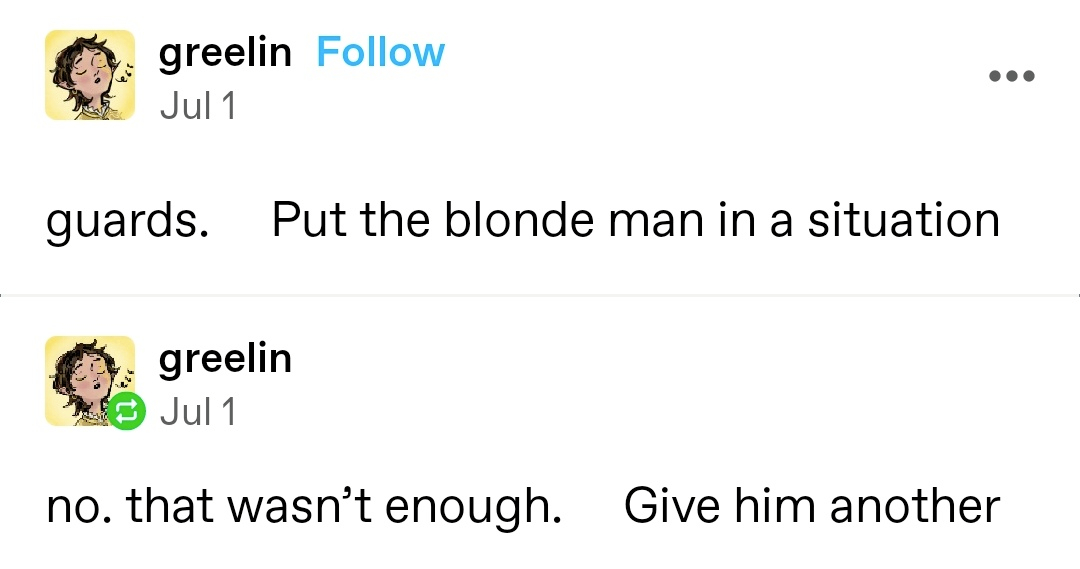Open greelin's avatar on the original post
The width and height of the screenshot is (1080, 569).
tap(90, 75)
